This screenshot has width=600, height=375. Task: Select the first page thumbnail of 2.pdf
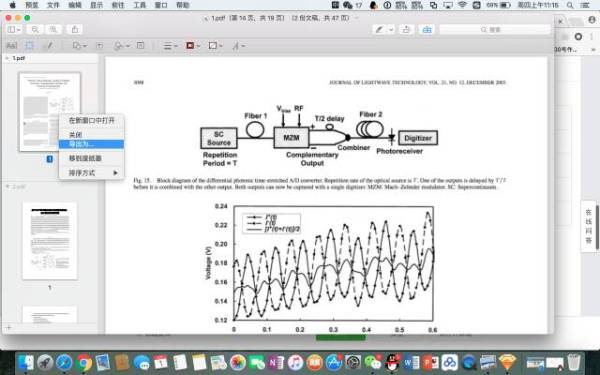(50, 241)
